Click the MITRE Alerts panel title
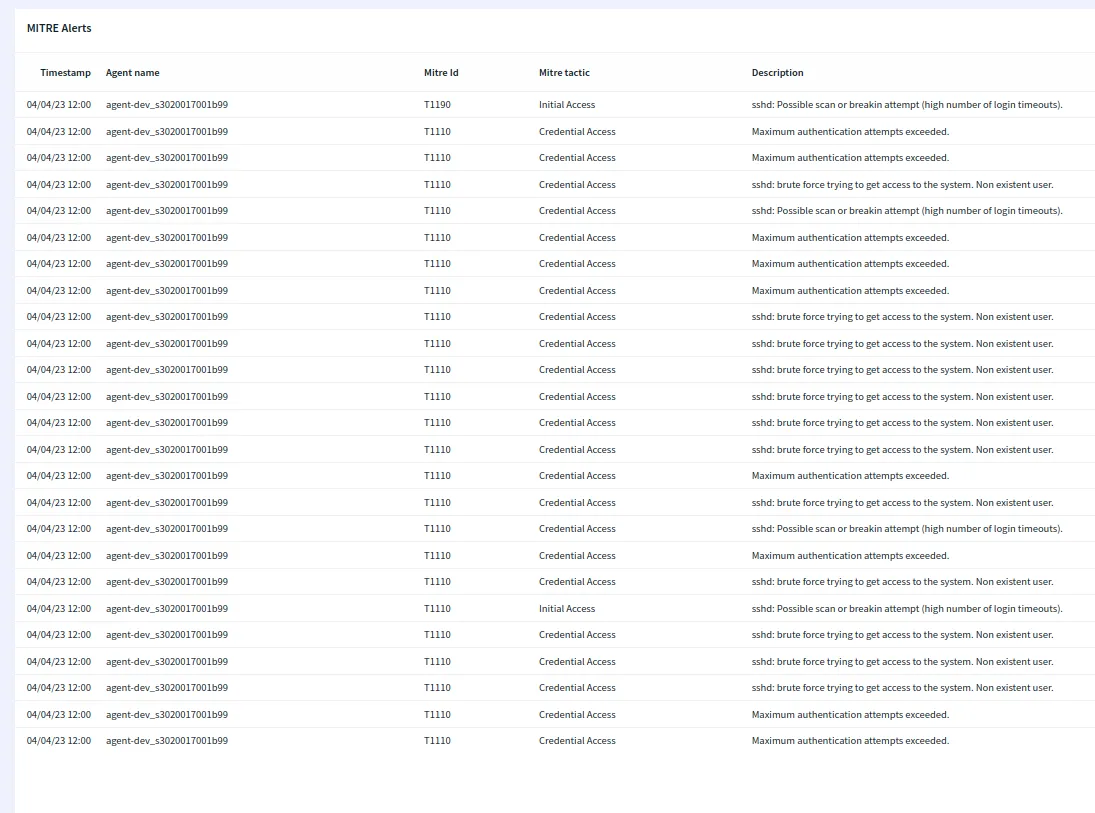Viewport: 1095px width, 813px height. [59, 28]
